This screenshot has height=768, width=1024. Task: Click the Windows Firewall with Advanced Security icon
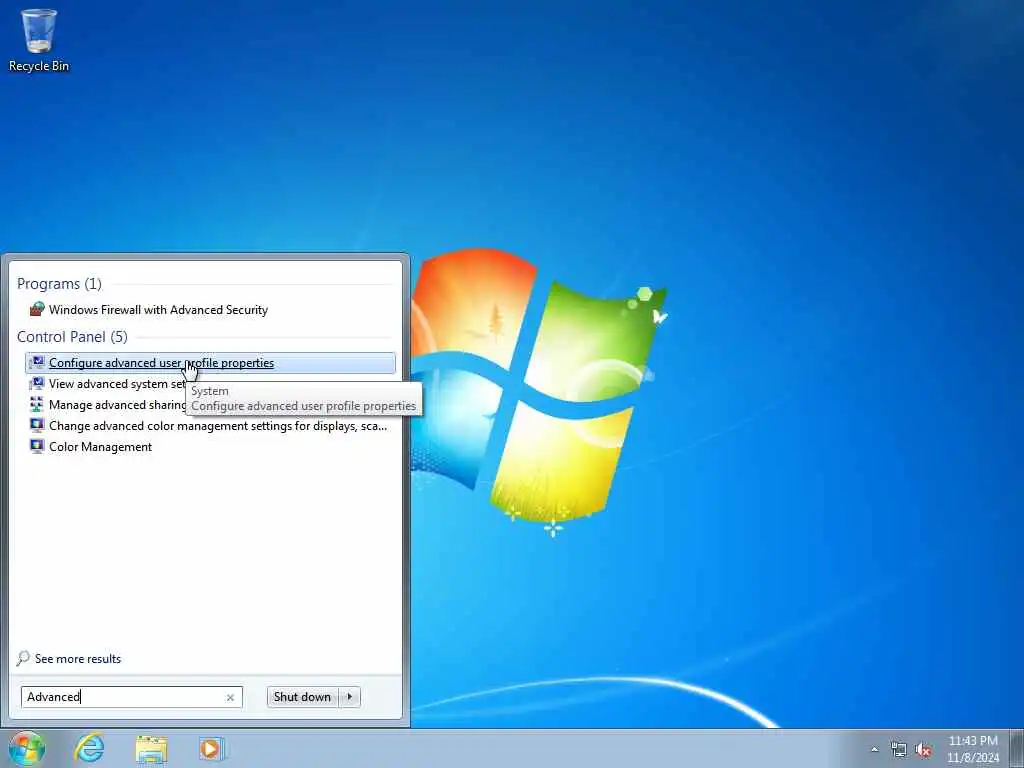(x=37, y=310)
